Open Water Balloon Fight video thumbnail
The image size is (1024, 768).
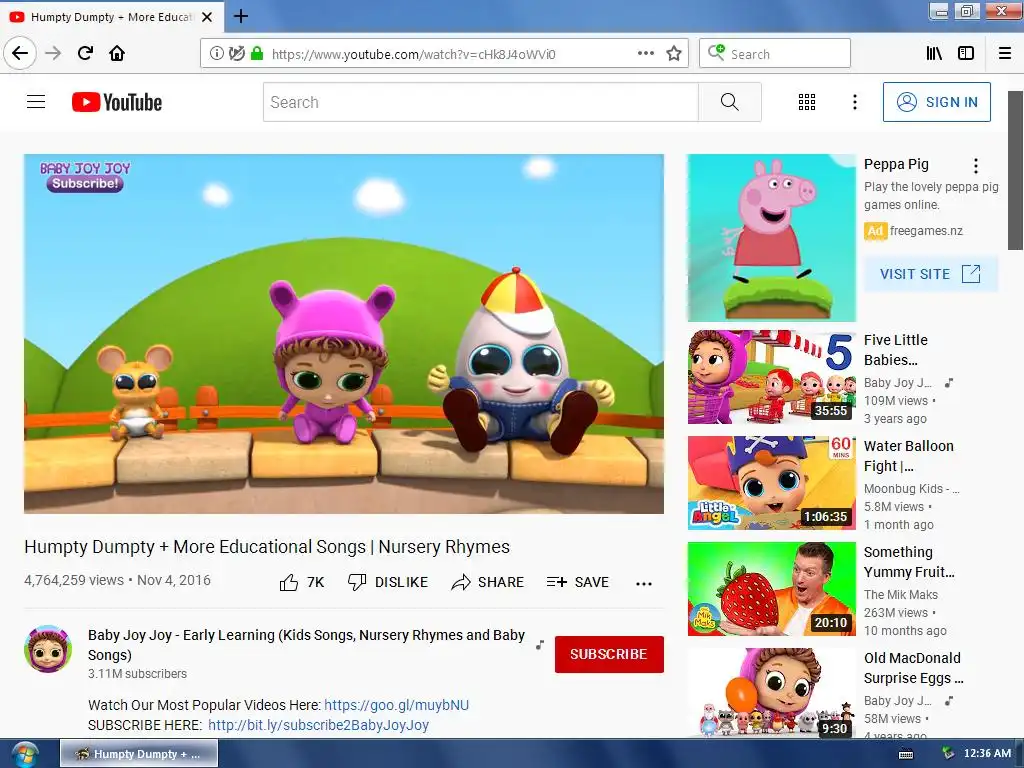(x=771, y=483)
